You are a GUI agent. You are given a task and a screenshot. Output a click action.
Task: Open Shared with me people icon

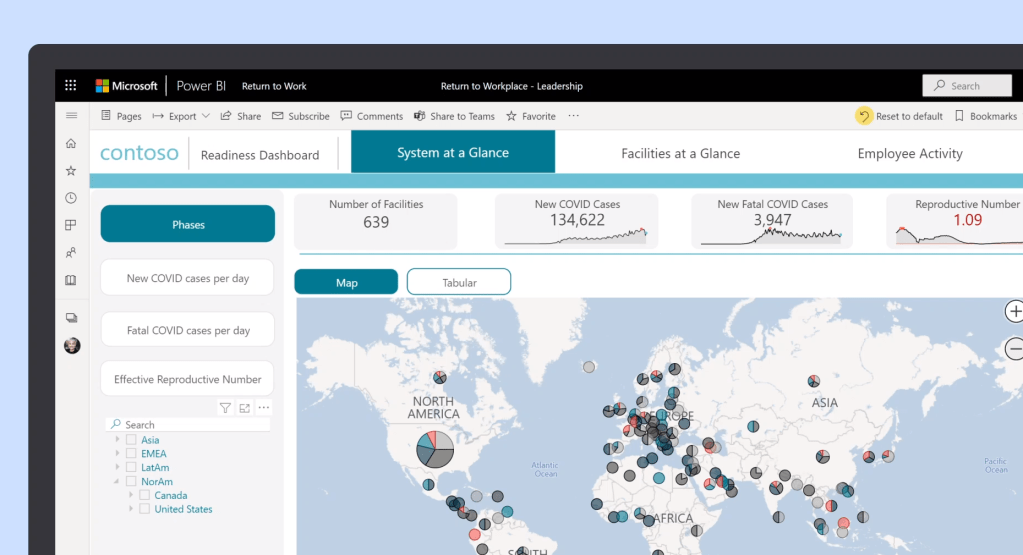pos(71,253)
